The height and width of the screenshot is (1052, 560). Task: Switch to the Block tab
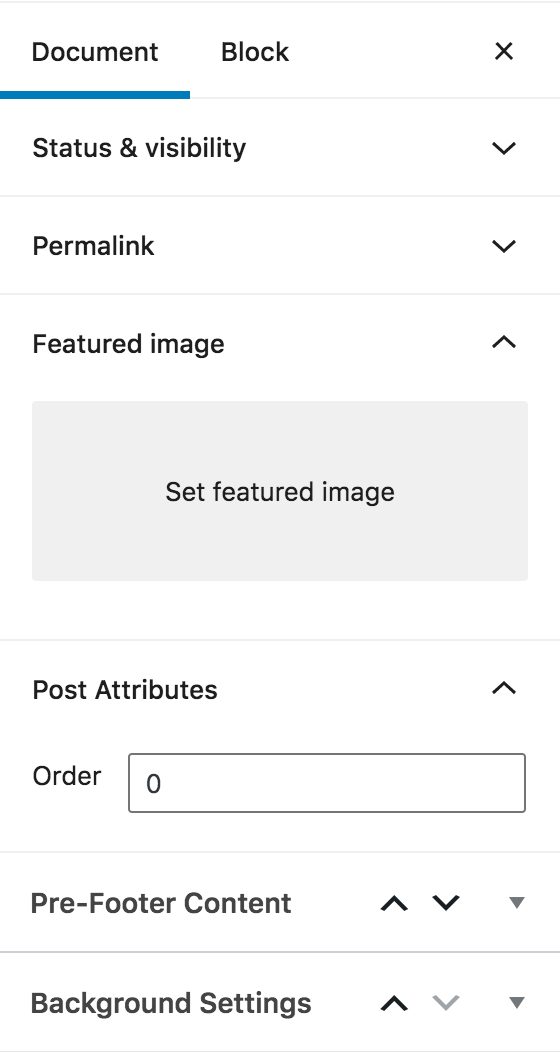pos(255,52)
